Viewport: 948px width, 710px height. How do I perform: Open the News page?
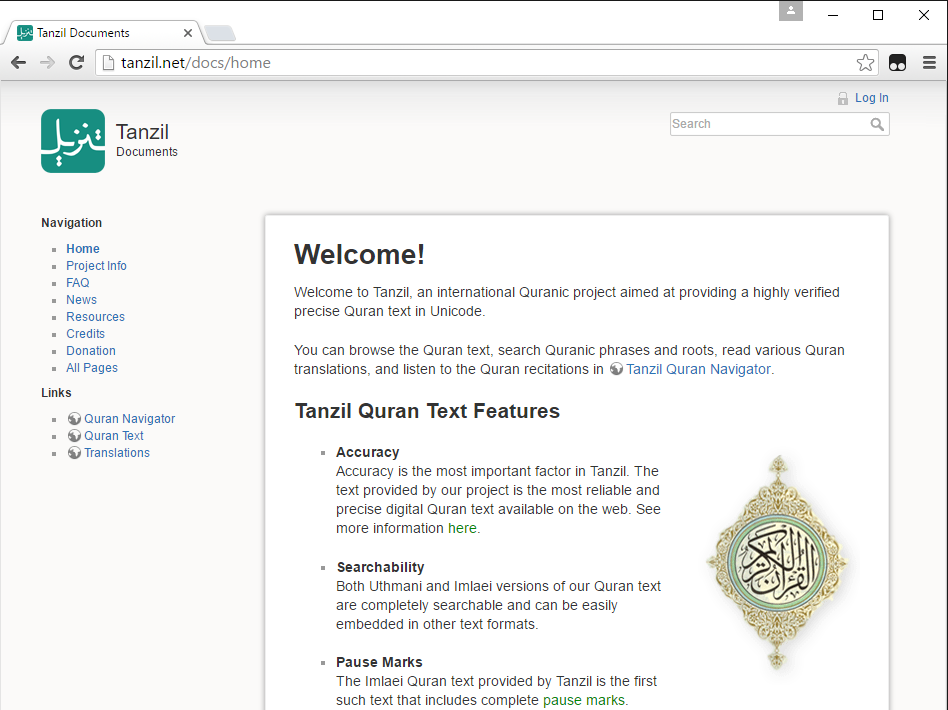[81, 299]
